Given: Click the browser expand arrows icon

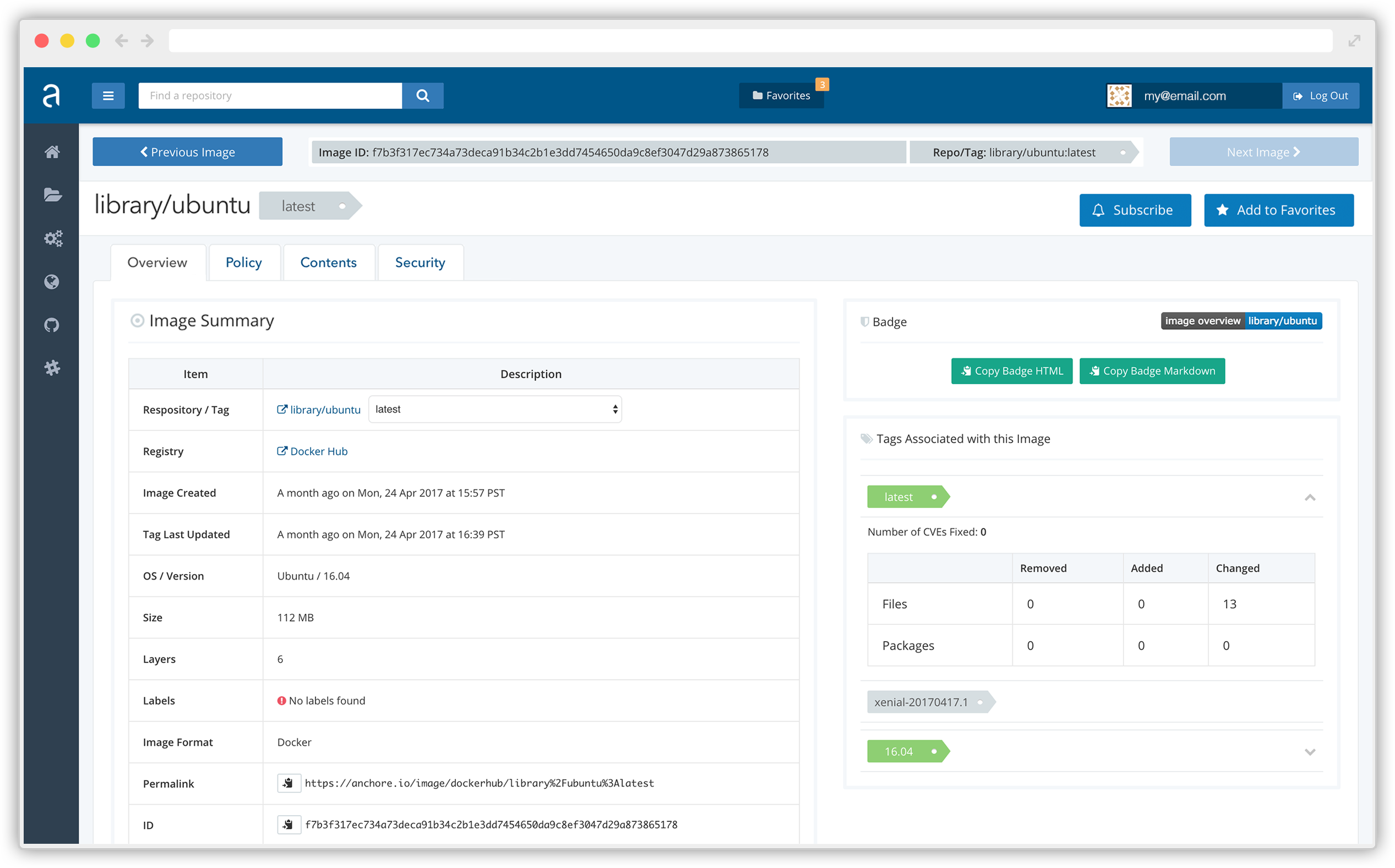Looking at the screenshot, I should 1354,41.
